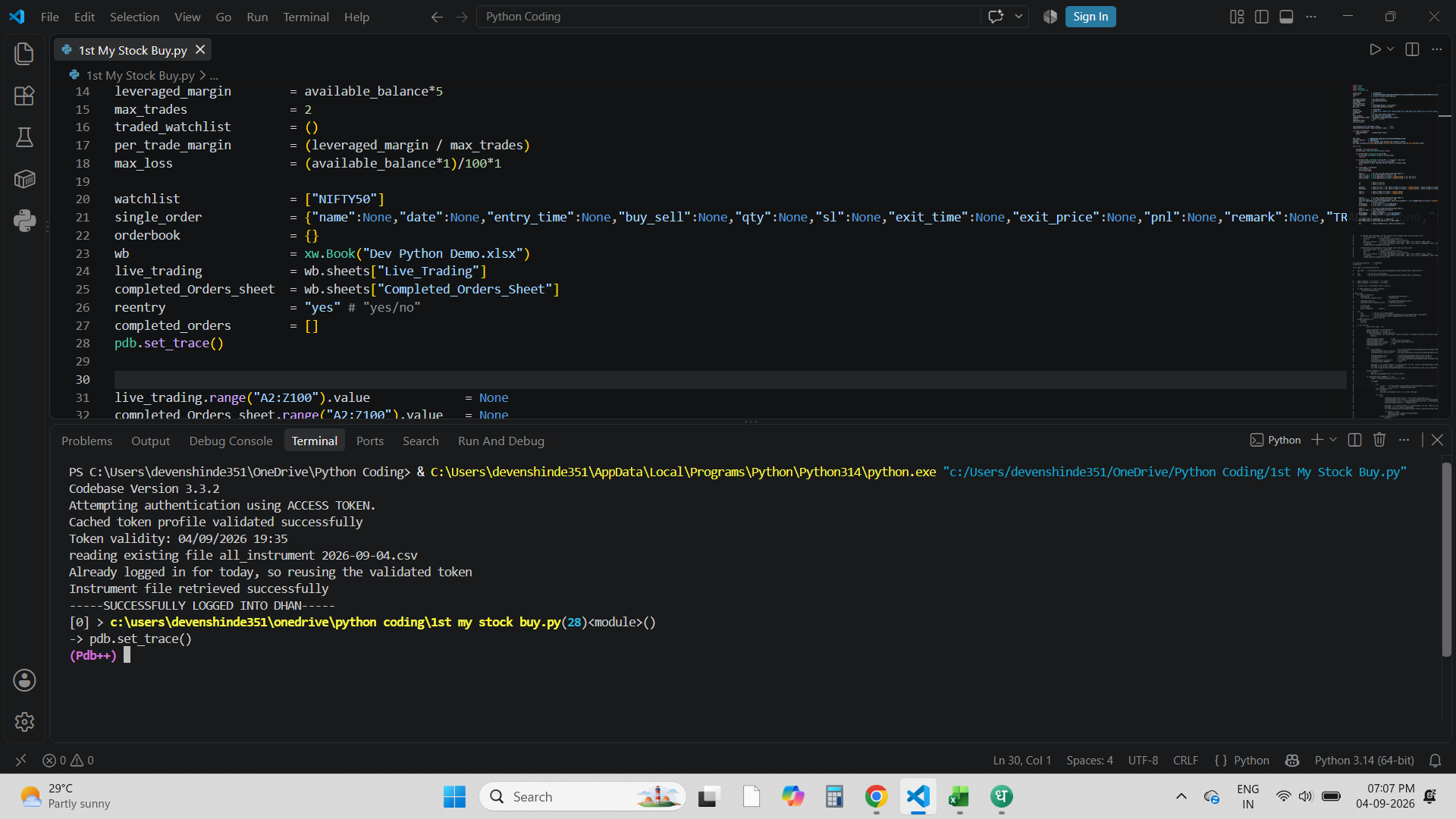
Task: Open the Testing flask view
Action: tap(24, 137)
